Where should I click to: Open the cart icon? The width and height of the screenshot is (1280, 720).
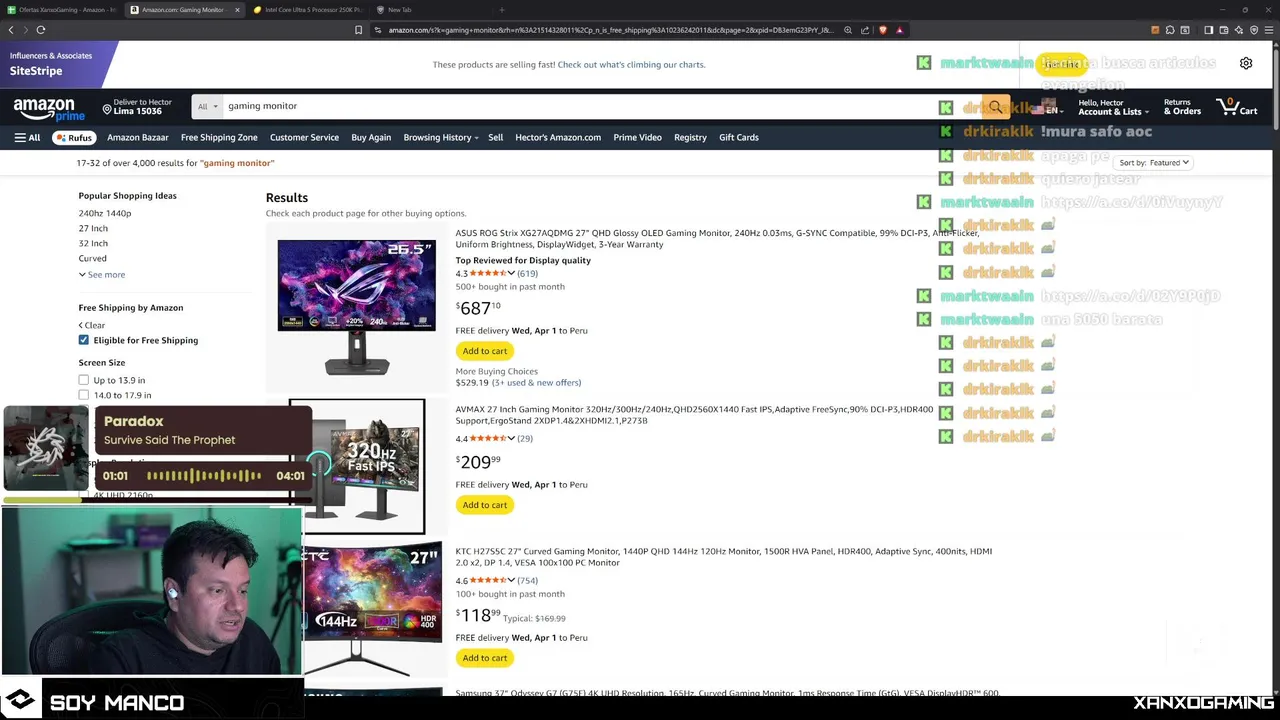coord(1236,106)
